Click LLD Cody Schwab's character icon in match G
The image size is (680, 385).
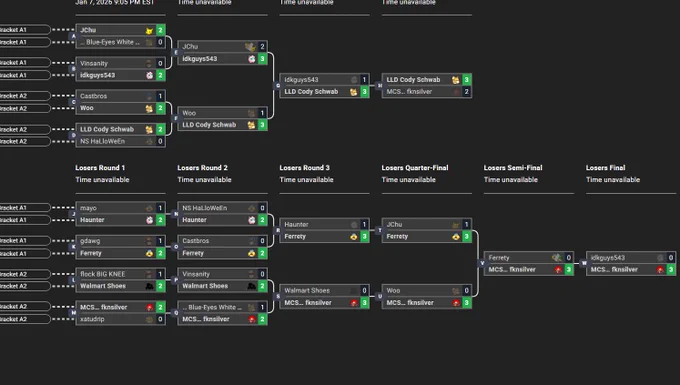(x=353, y=92)
